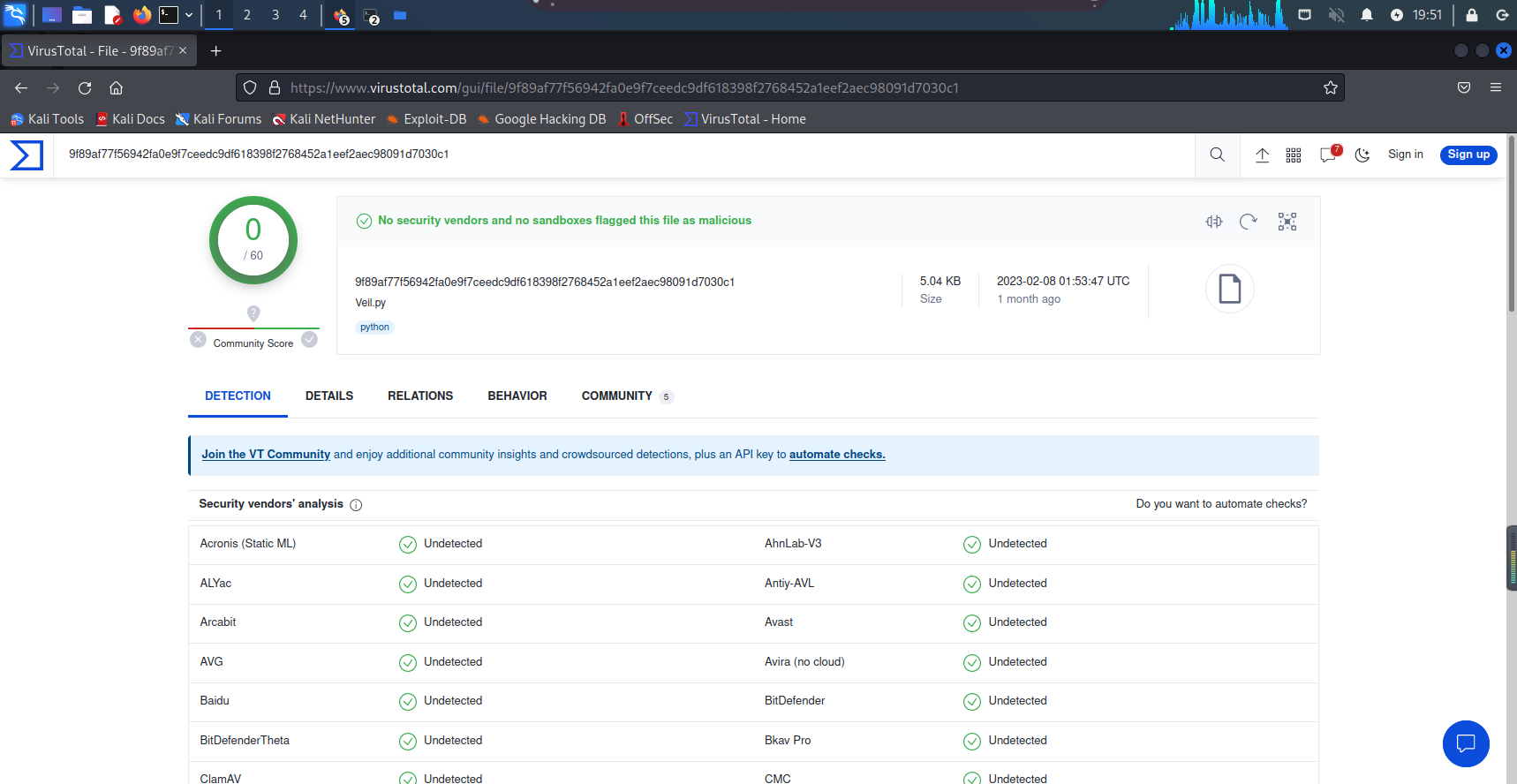
Task: Open the VirusTotal - Home bookmark
Action: pos(744,119)
